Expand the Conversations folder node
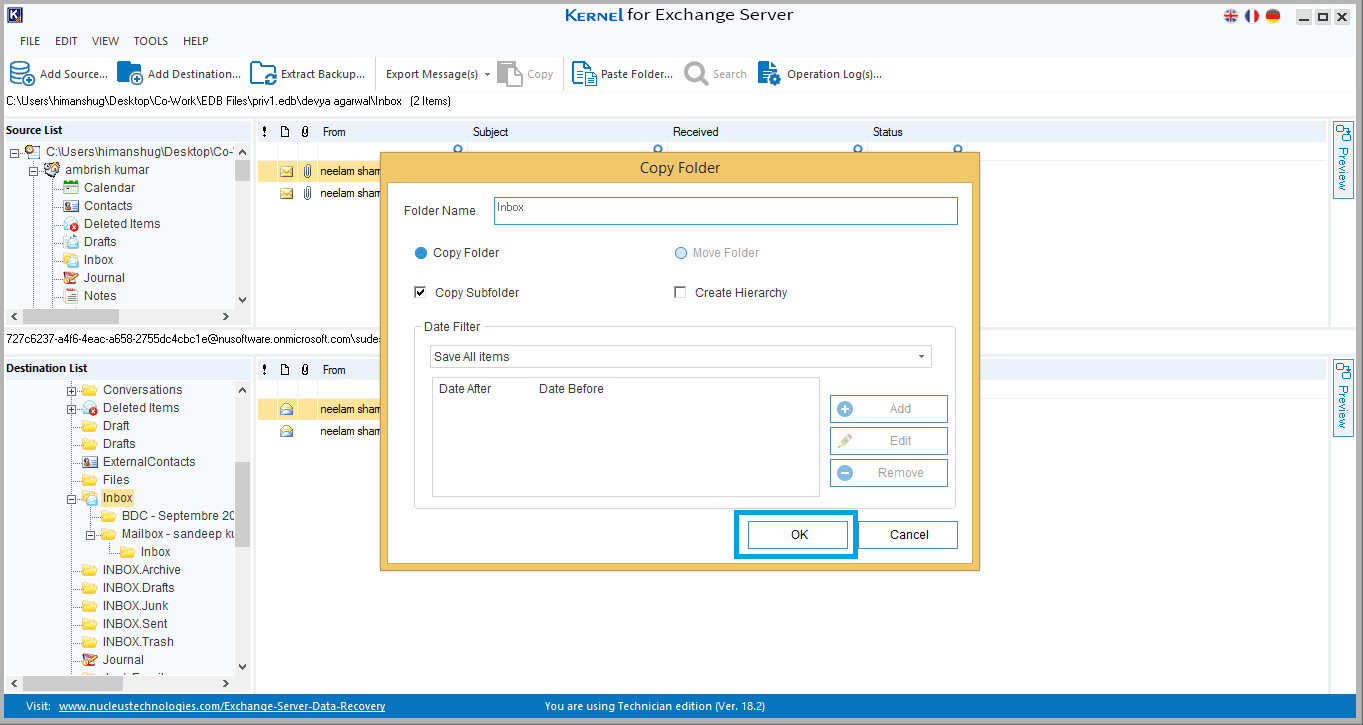Screen dimensions: 1363x725 click(71, 390)
